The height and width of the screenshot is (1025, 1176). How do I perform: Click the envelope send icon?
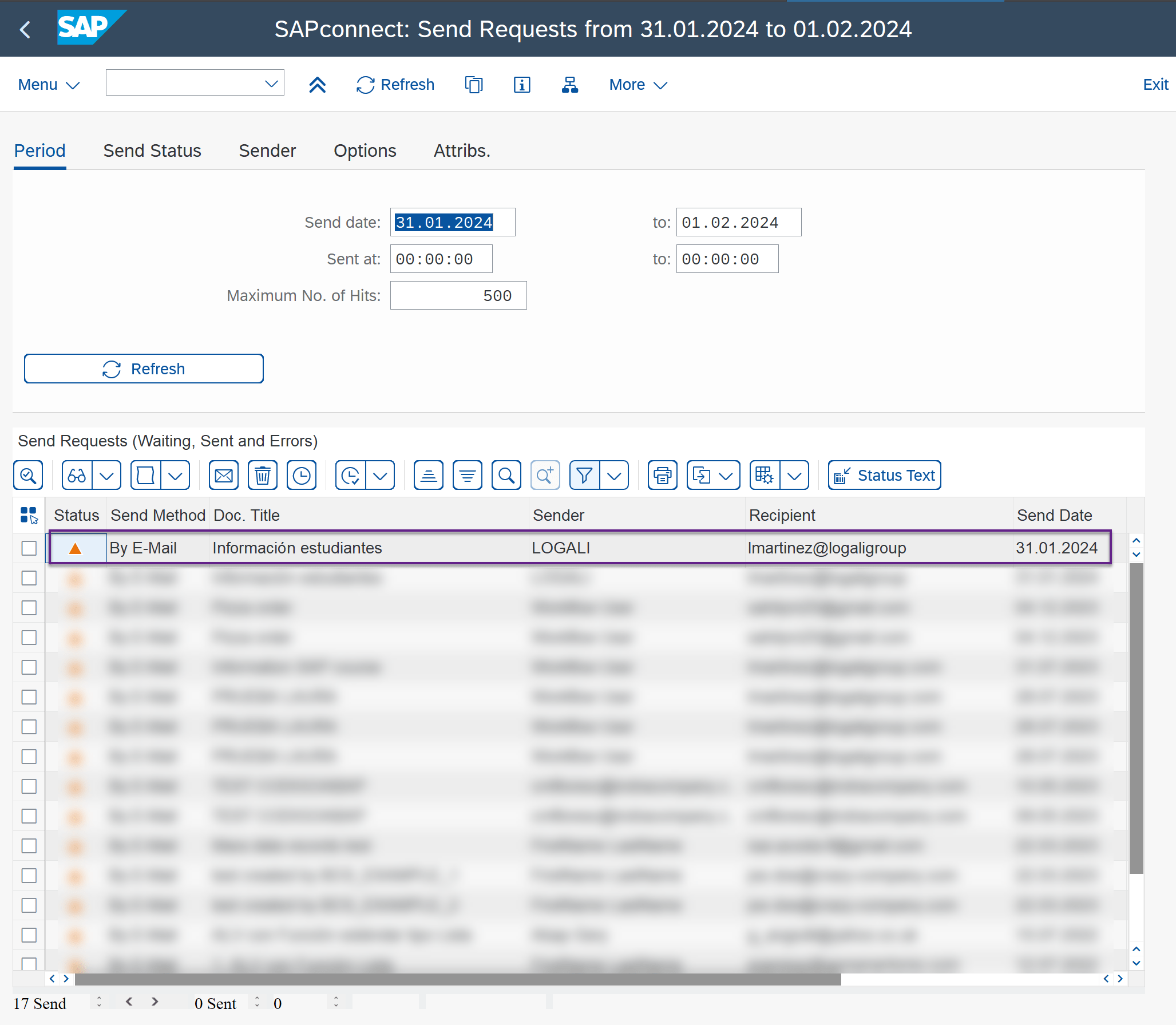coord(224,476)
